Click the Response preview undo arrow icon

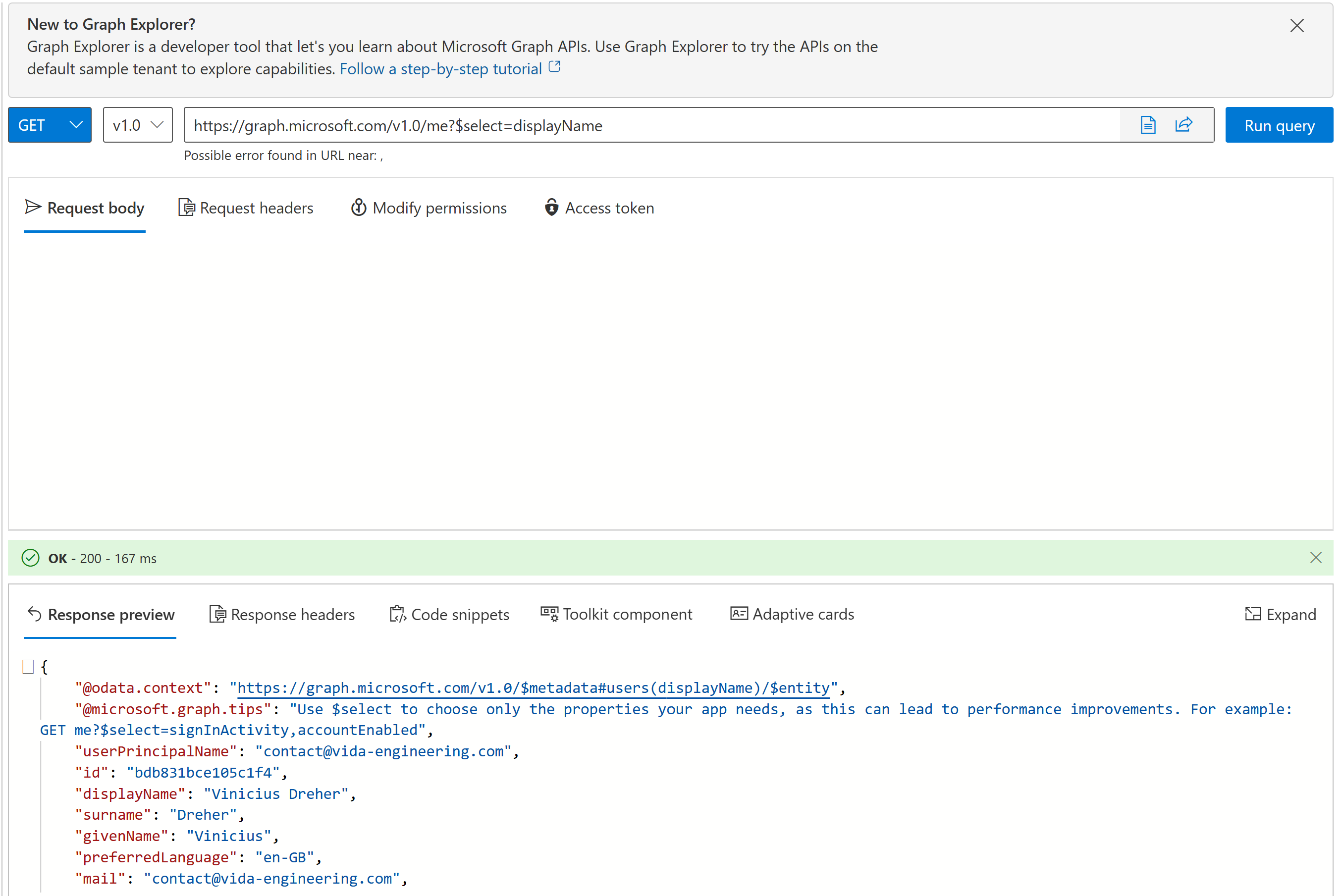point(34,614)
